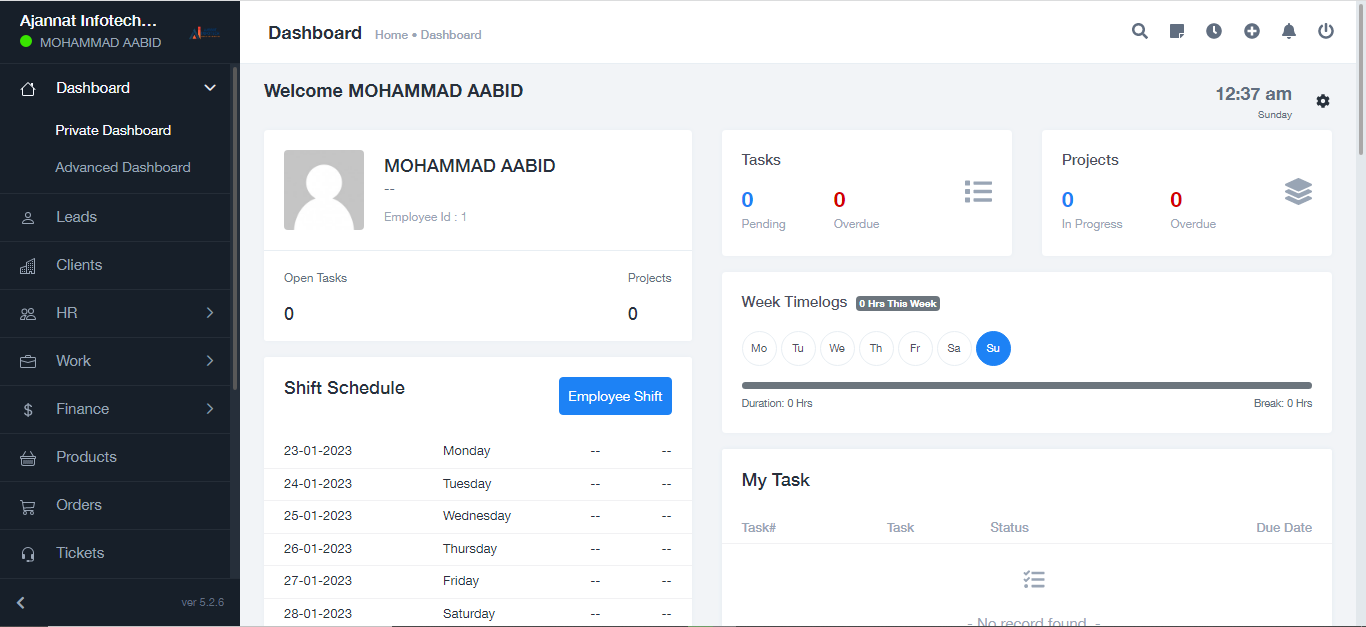
Task: Click the search magnifier icon in header
Action: coord(1140,31)
